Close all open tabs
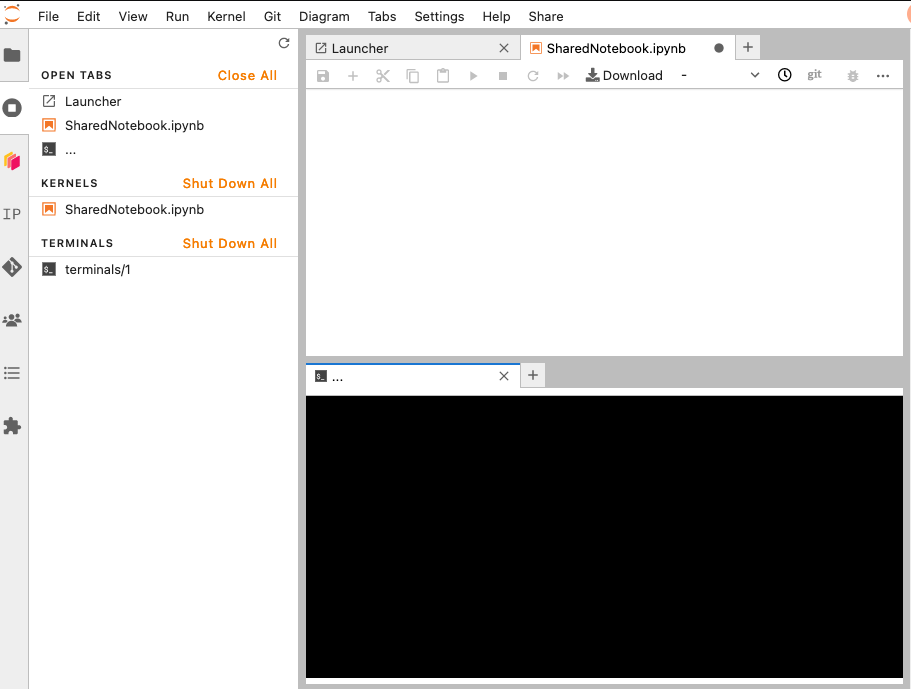 (x=247, y=75)
